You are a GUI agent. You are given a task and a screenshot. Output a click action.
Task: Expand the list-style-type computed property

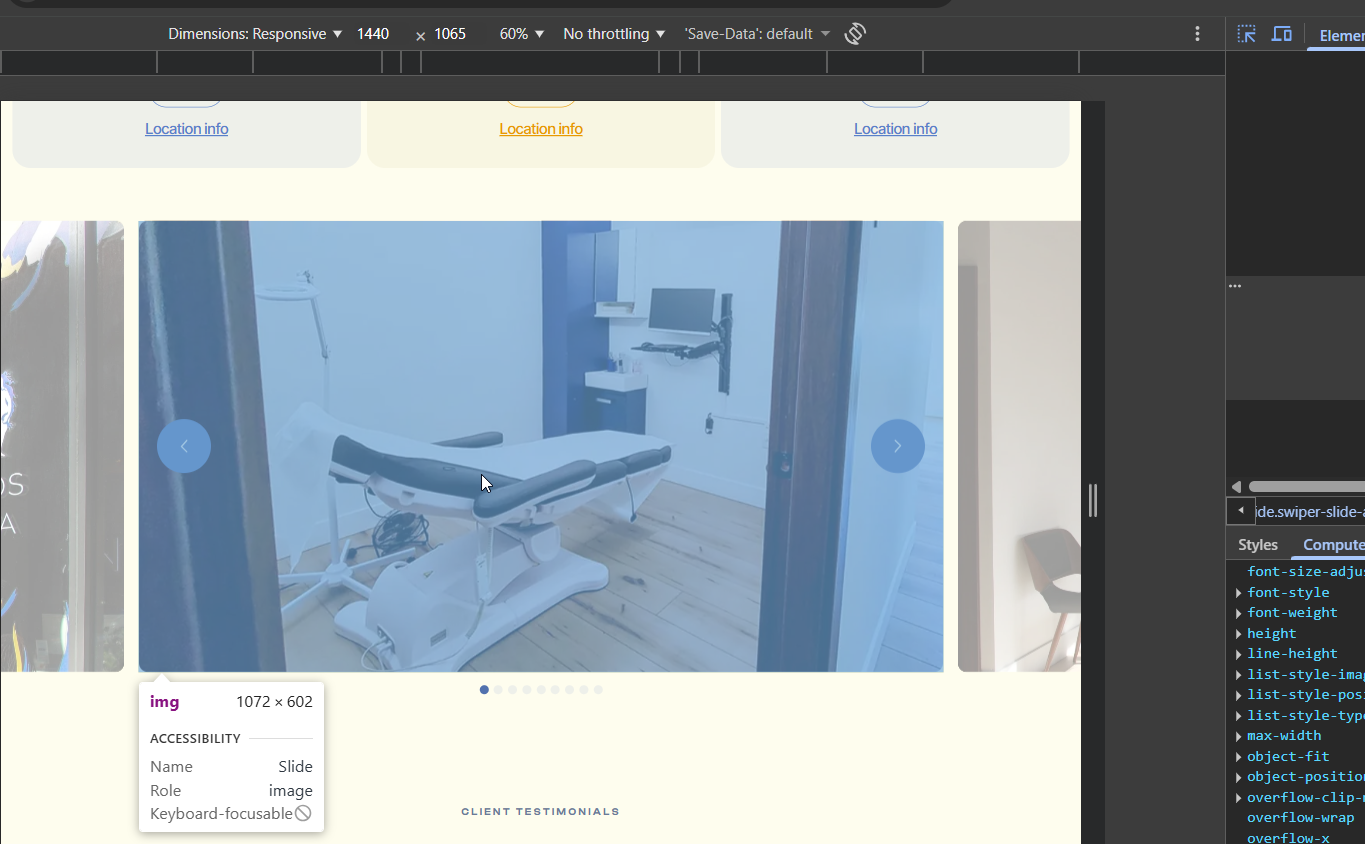click(x=1239, y=716)
